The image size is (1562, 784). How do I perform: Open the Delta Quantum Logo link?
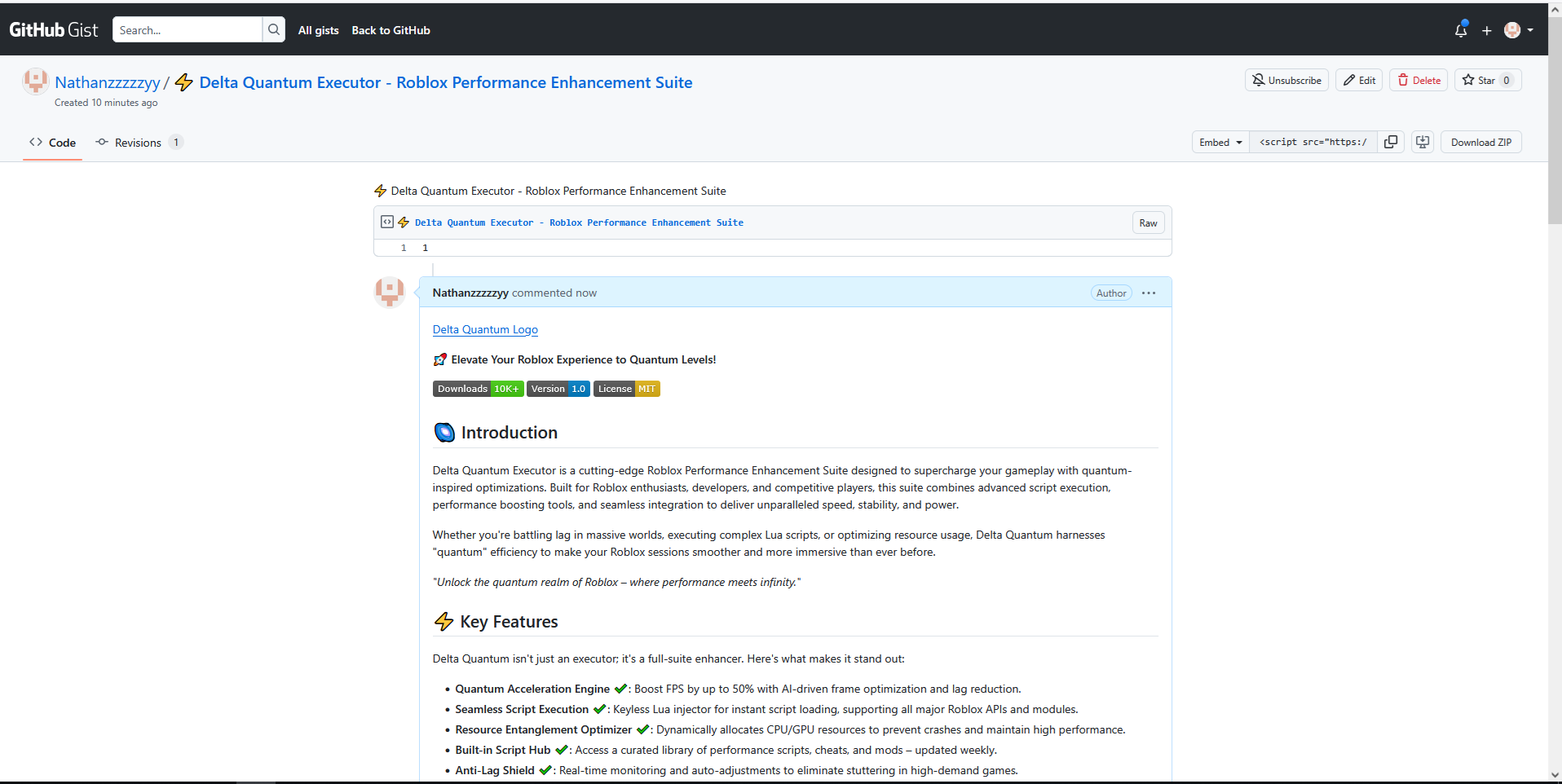485,329
